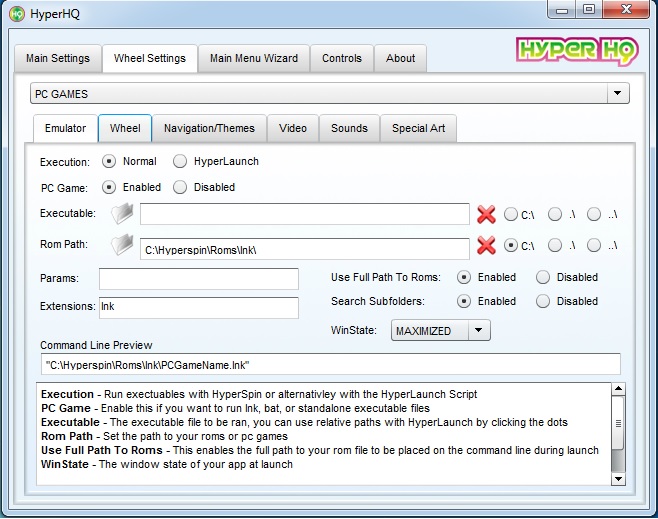658x519 pixels.
Task: Select HyperLaunch execution mode
Action: pyautogui.click(x=180, y=161)
